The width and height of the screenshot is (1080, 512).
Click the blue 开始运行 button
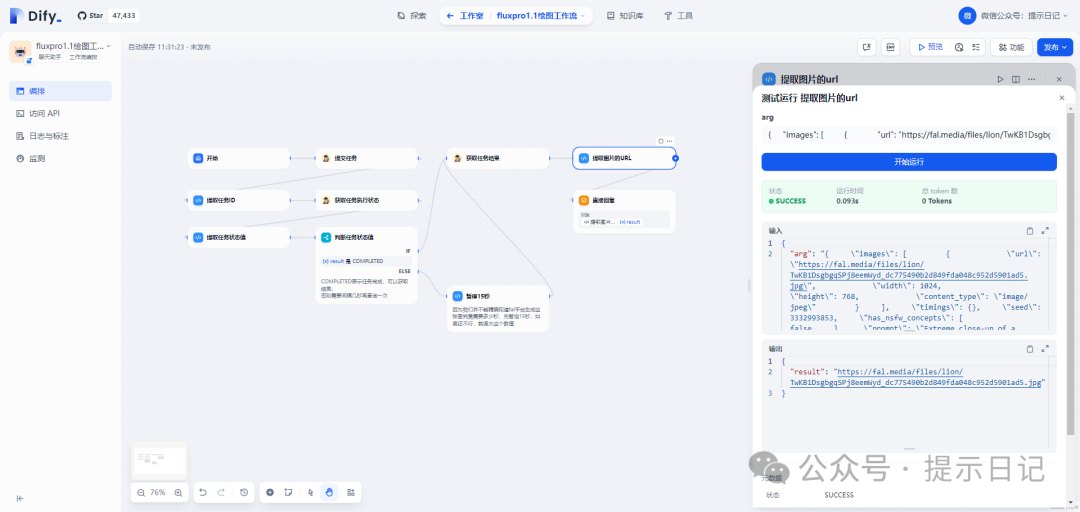tap(908, 162)
